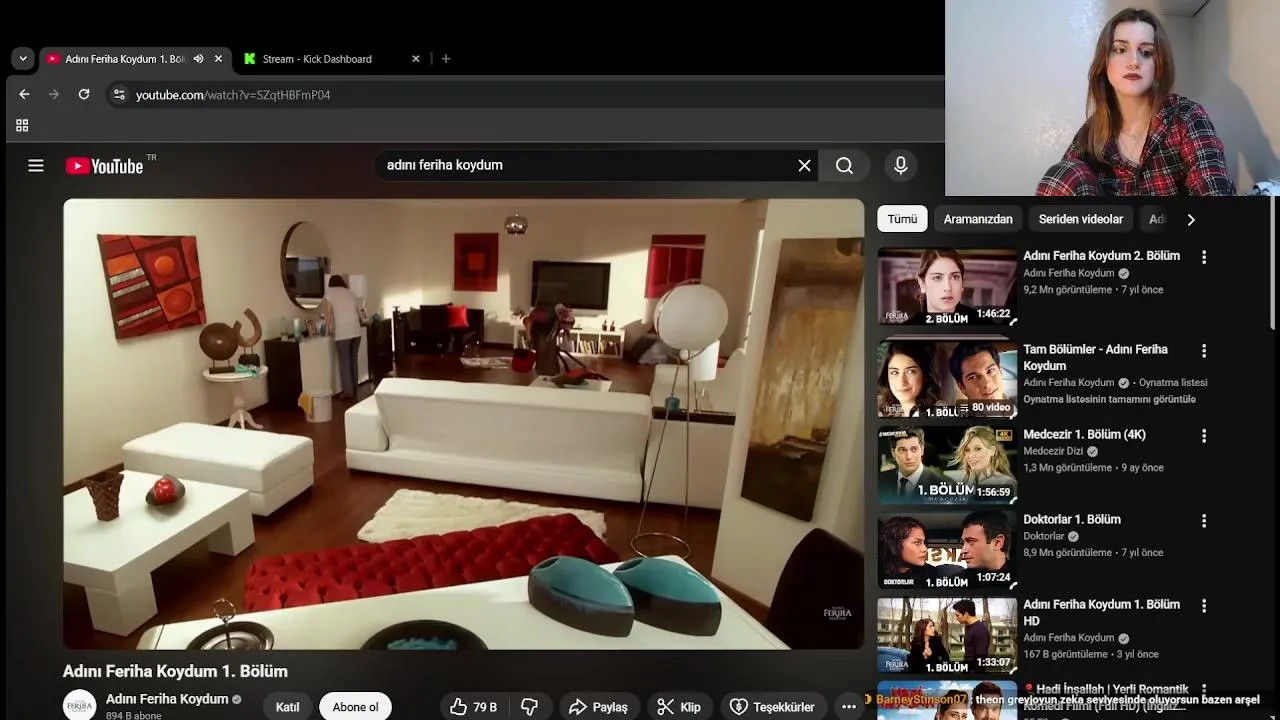Run the YouTube search with magnifier button
Image resolution: width=1280 pixels, height=720 pixels.
point(845,166)
